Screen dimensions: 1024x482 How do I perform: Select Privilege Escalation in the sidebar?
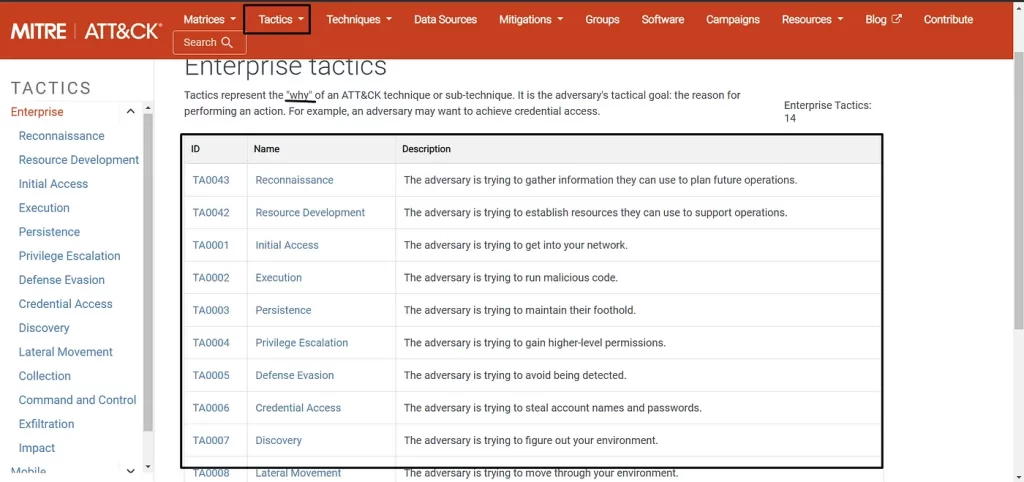(69, 256)
